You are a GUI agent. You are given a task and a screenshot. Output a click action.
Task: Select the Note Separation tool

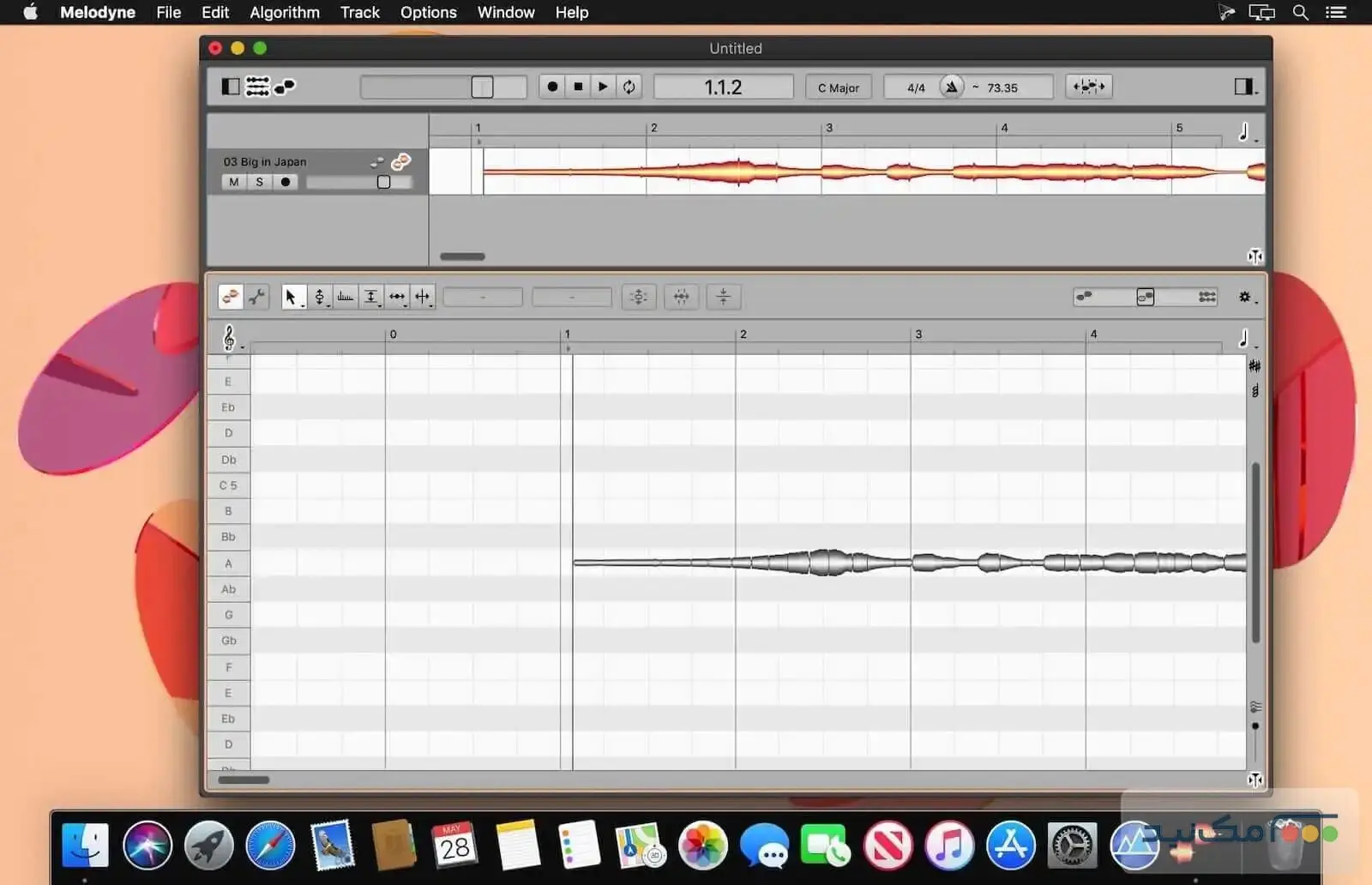[422, 296]
